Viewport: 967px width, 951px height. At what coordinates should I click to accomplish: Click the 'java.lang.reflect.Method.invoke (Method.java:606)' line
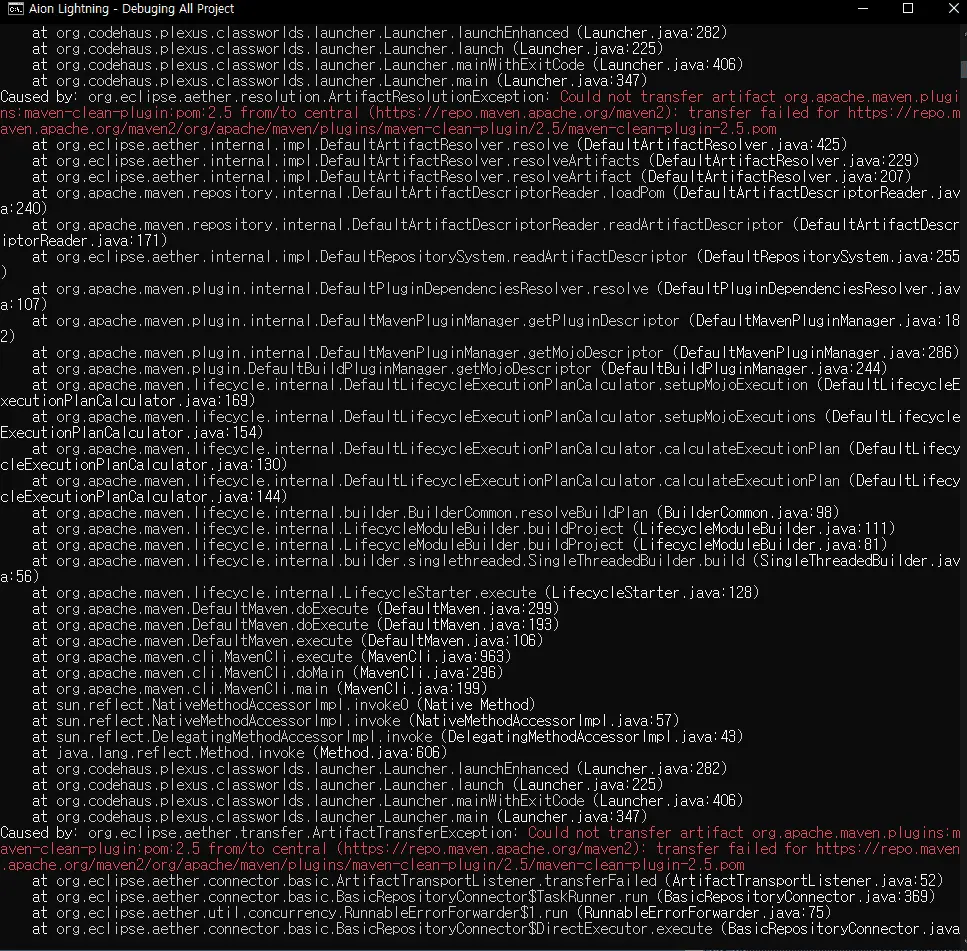coord(240,754)
